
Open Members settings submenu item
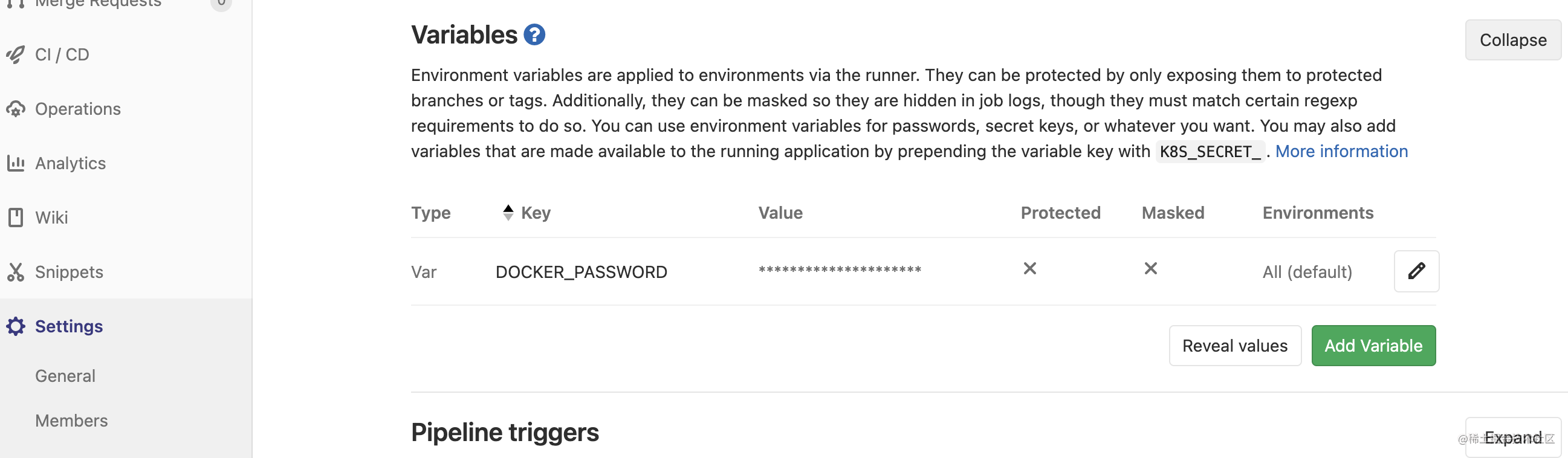(x=71, y=420)
